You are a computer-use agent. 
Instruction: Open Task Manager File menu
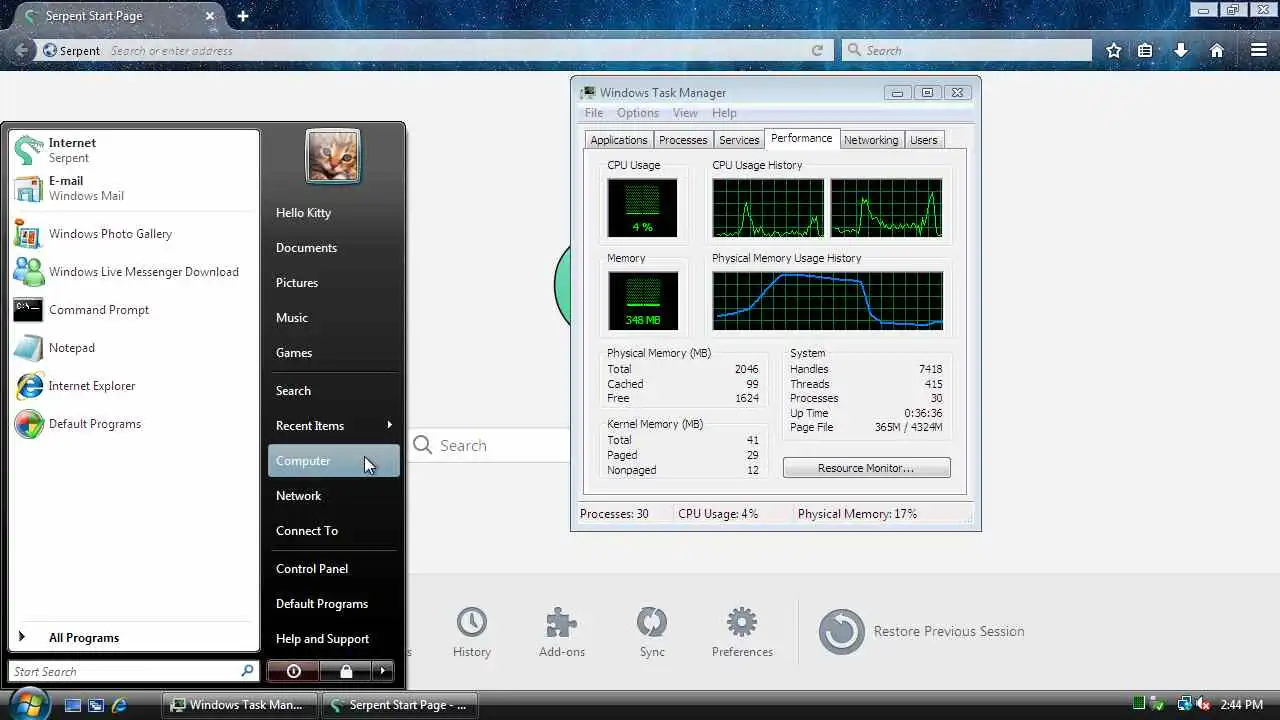point(594,113)
